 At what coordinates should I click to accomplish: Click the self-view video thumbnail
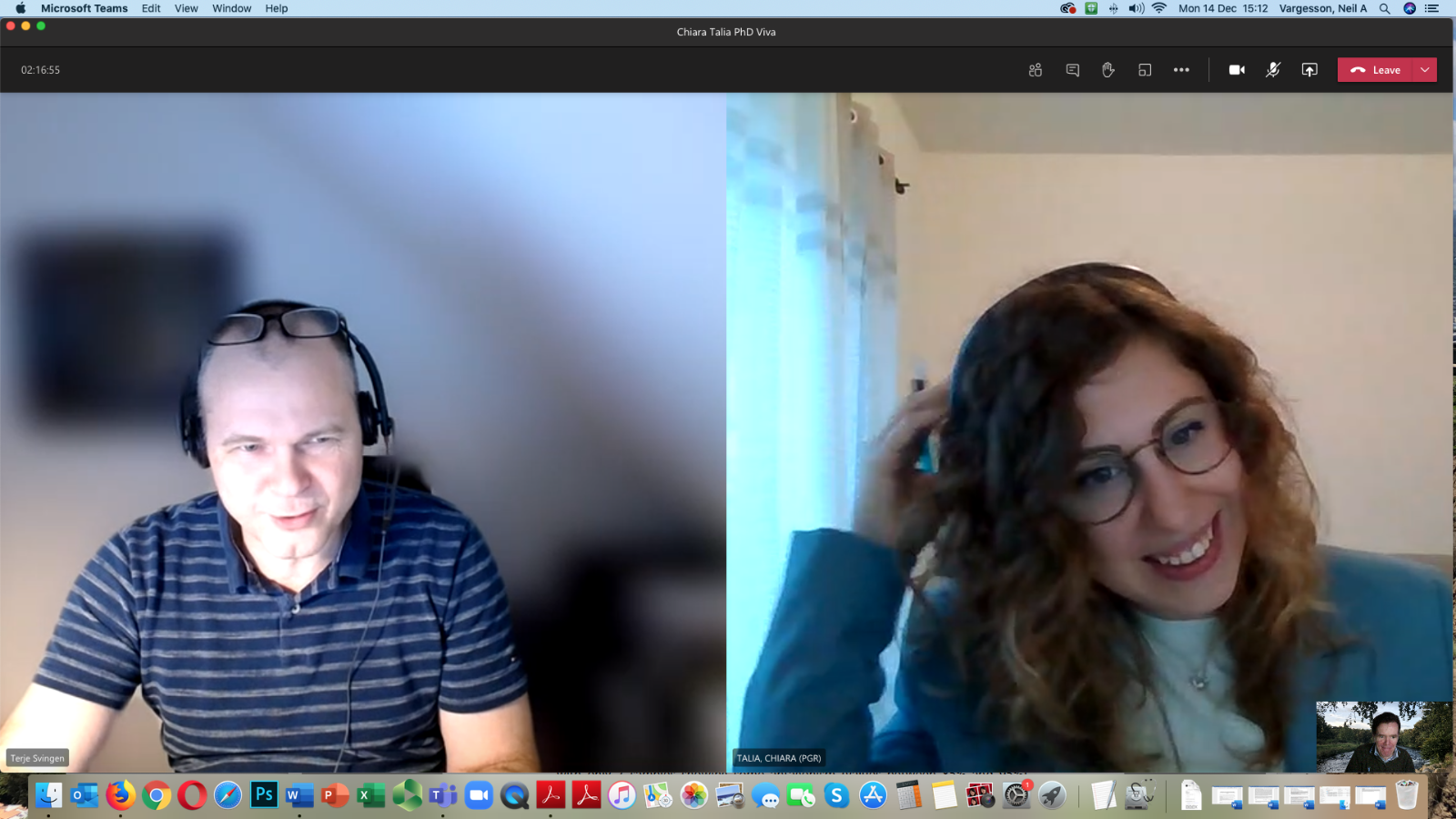[1383, 736]
